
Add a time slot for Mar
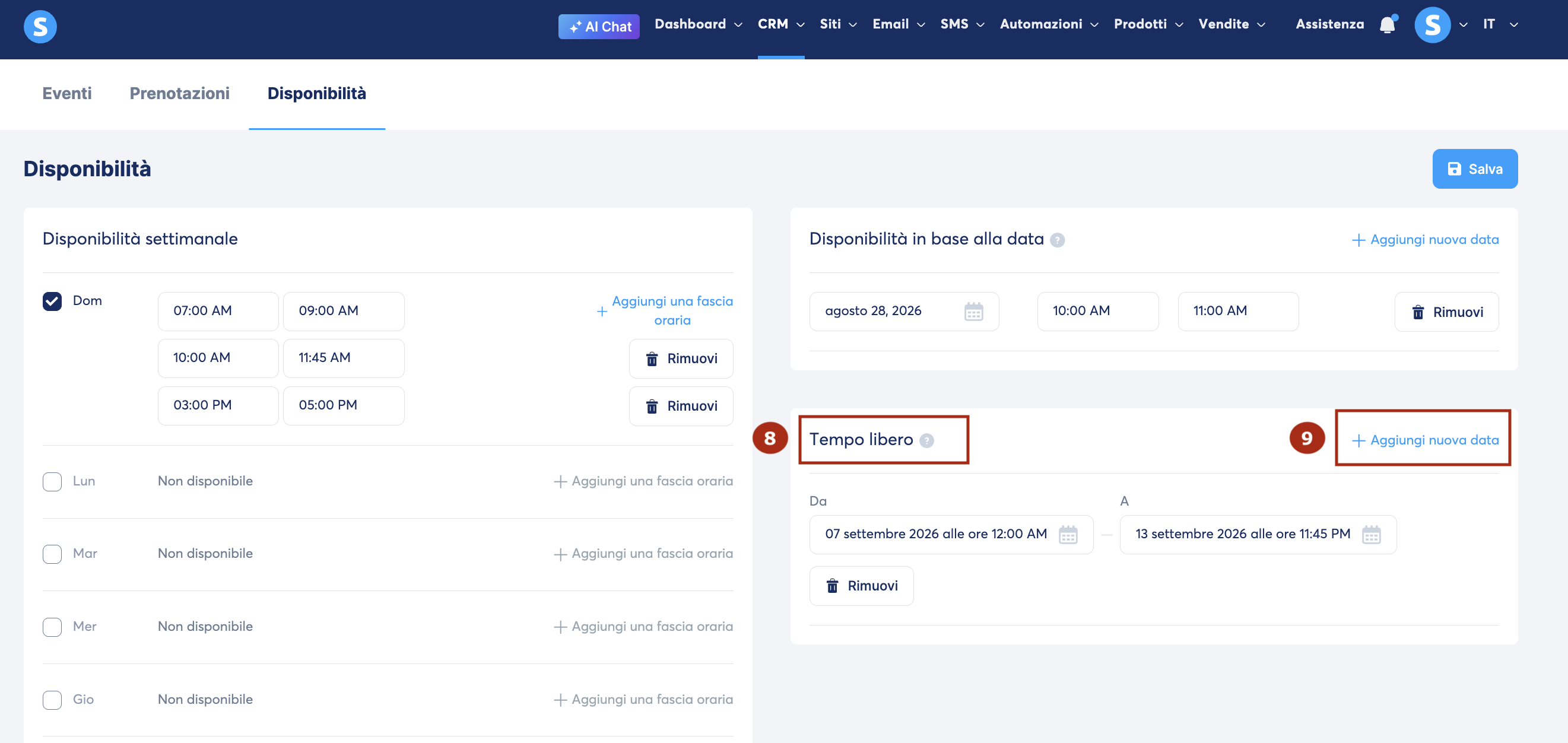pos(643,554)
